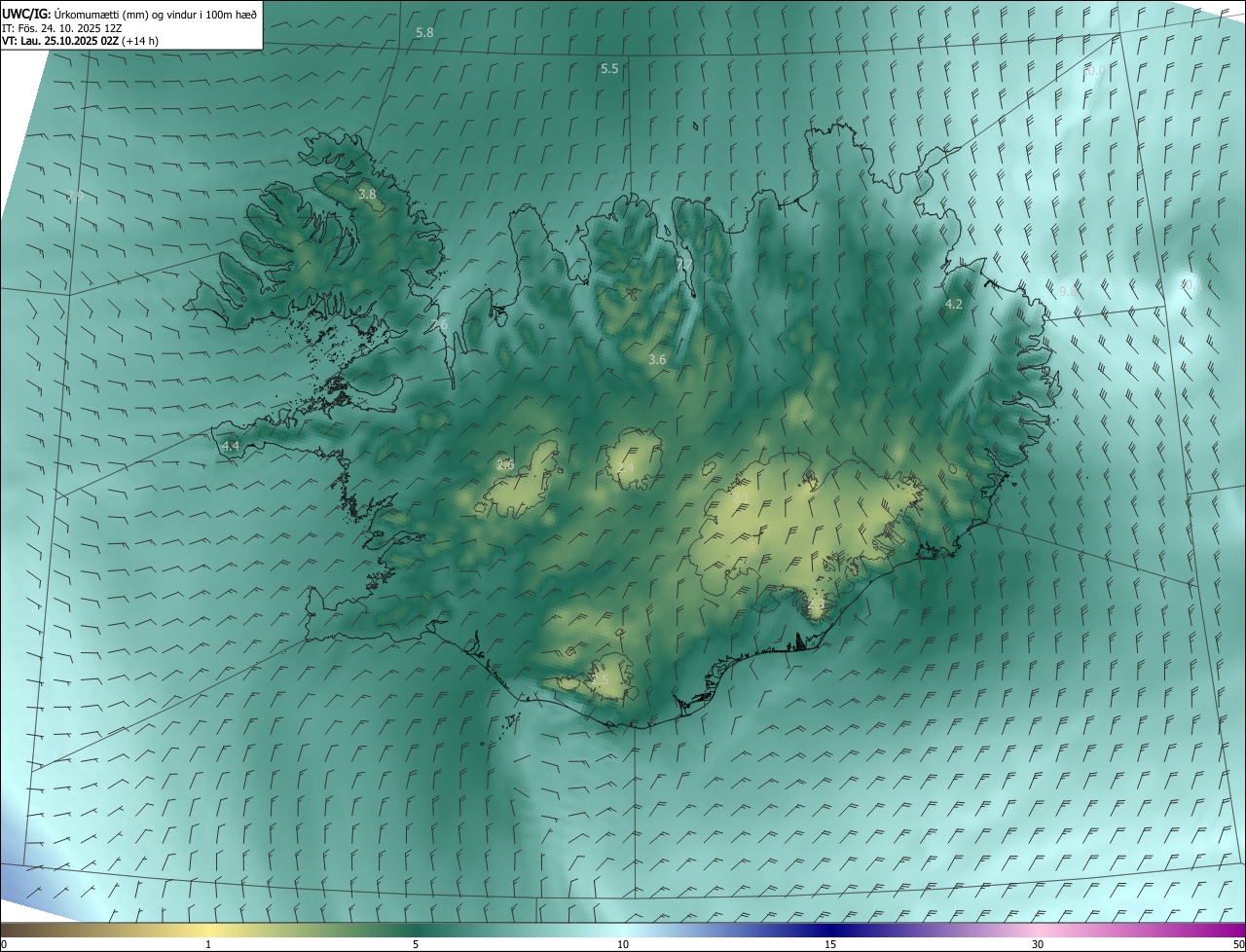
Task: Click the 3.6 value label in north Iceland
Action: click(x=657, y=360)
